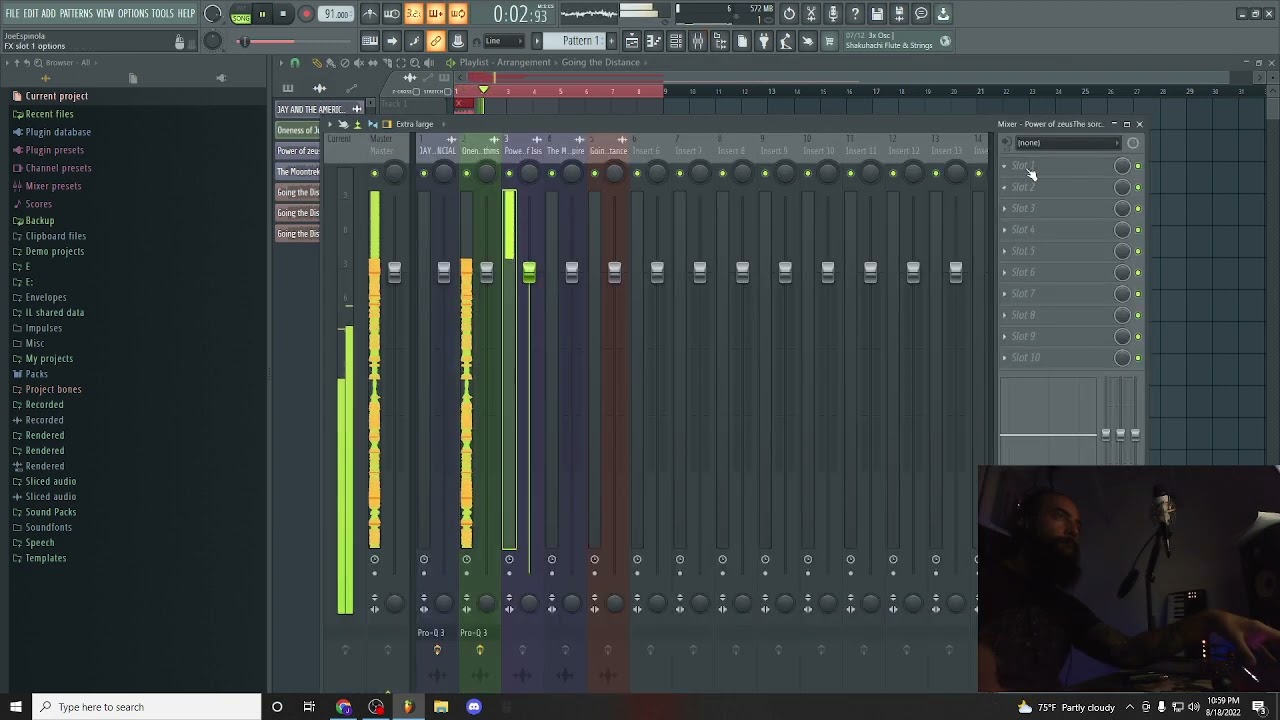
Task: Open the Piano roll view icon
Action: [x=654, y=41]
